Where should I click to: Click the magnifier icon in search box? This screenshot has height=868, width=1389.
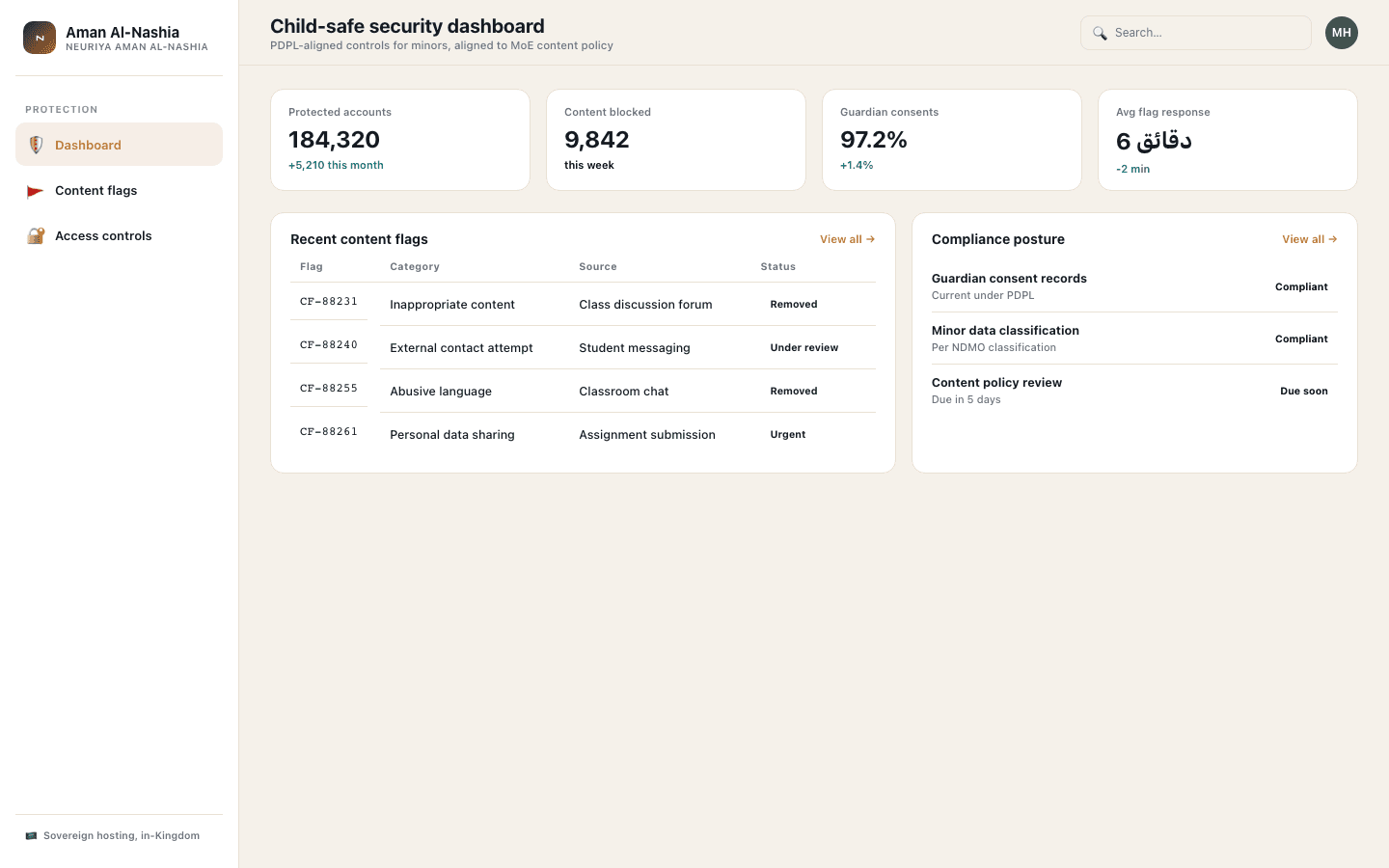tap(1100, 33)
